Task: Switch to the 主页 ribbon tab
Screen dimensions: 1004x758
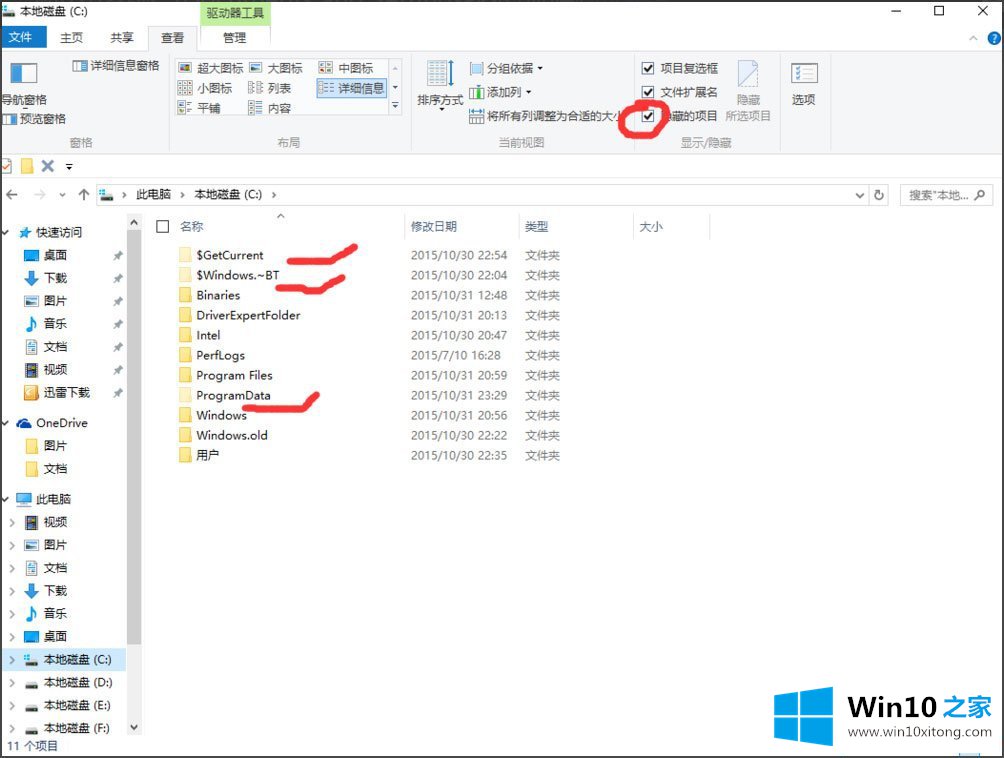Action: [x=72, y=38]
